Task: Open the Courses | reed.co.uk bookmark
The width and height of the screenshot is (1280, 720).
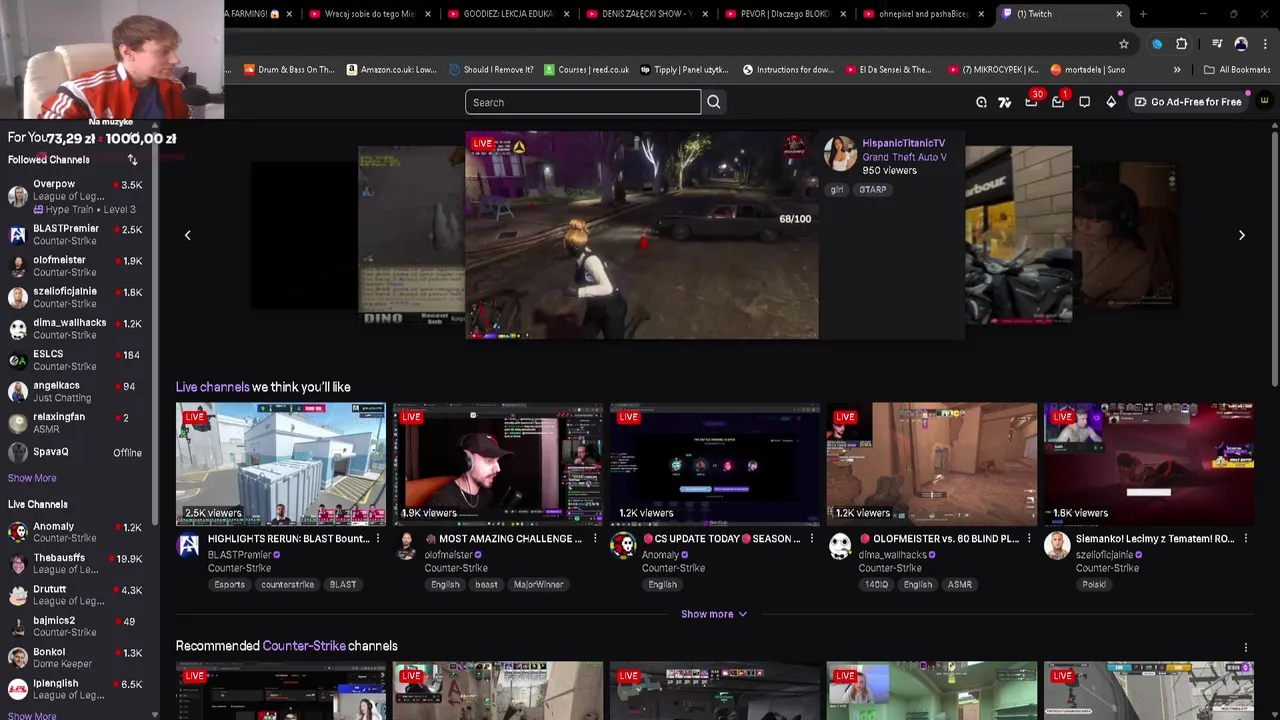Action: pyautogui.click(x=587, y=70)
